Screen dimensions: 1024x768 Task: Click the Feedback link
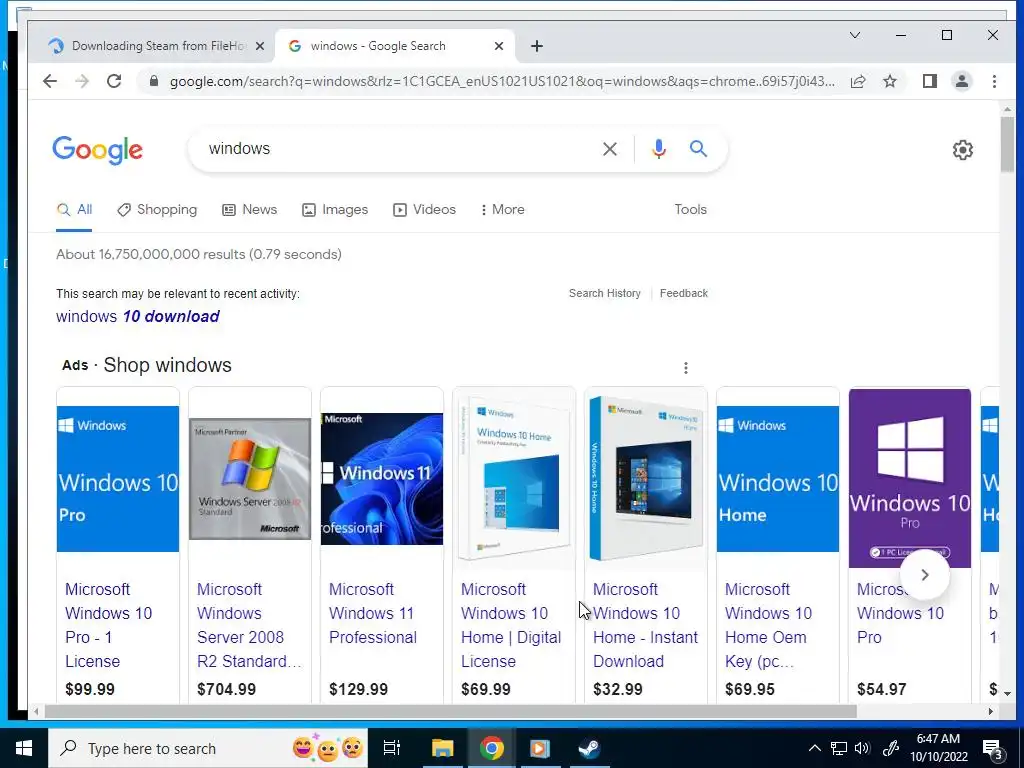tap(684, 293)
